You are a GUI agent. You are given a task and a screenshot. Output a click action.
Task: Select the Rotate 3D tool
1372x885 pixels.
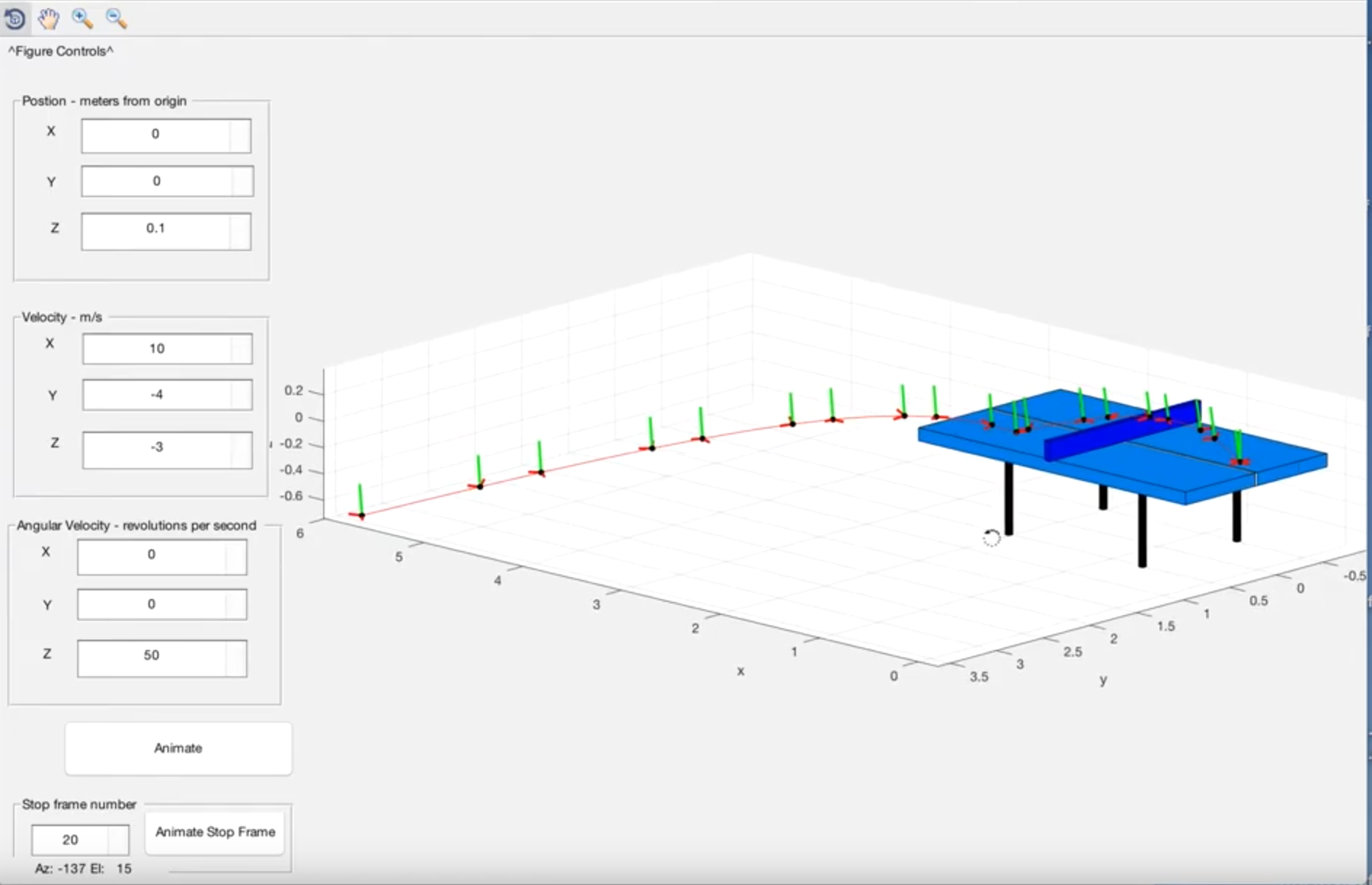15,19
